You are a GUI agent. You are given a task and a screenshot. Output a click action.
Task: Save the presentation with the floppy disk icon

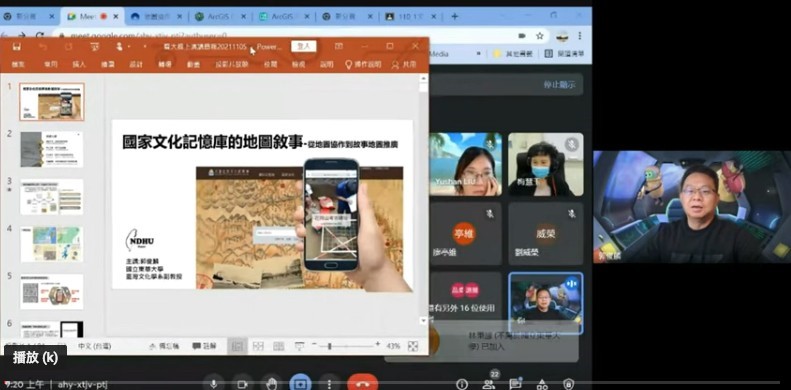click(17, 47)
